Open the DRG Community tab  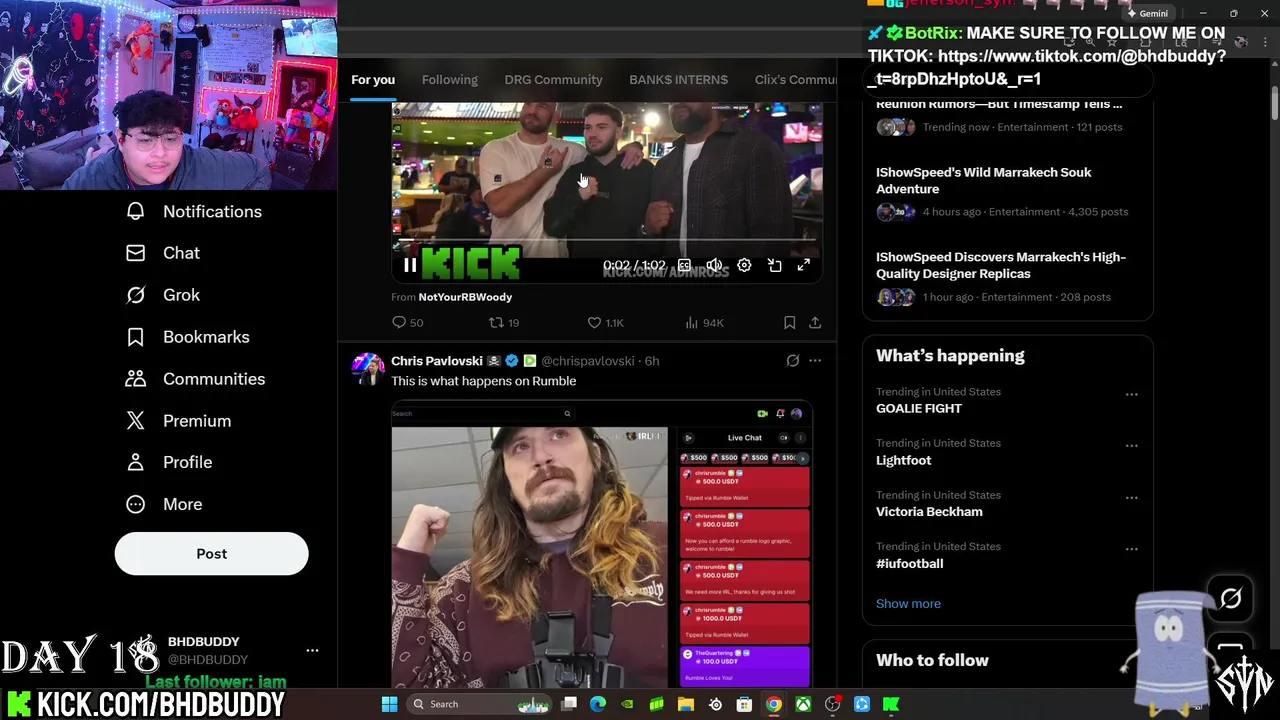[553, 80]
